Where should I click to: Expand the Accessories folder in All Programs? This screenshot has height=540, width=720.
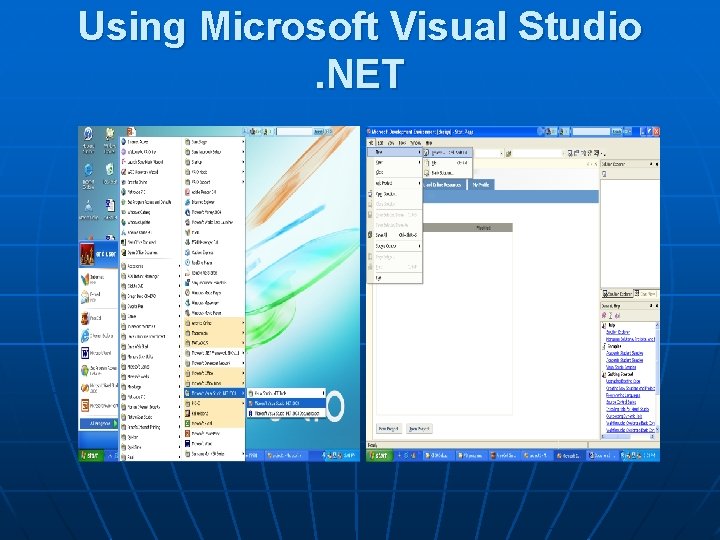(x=150, y=266)
